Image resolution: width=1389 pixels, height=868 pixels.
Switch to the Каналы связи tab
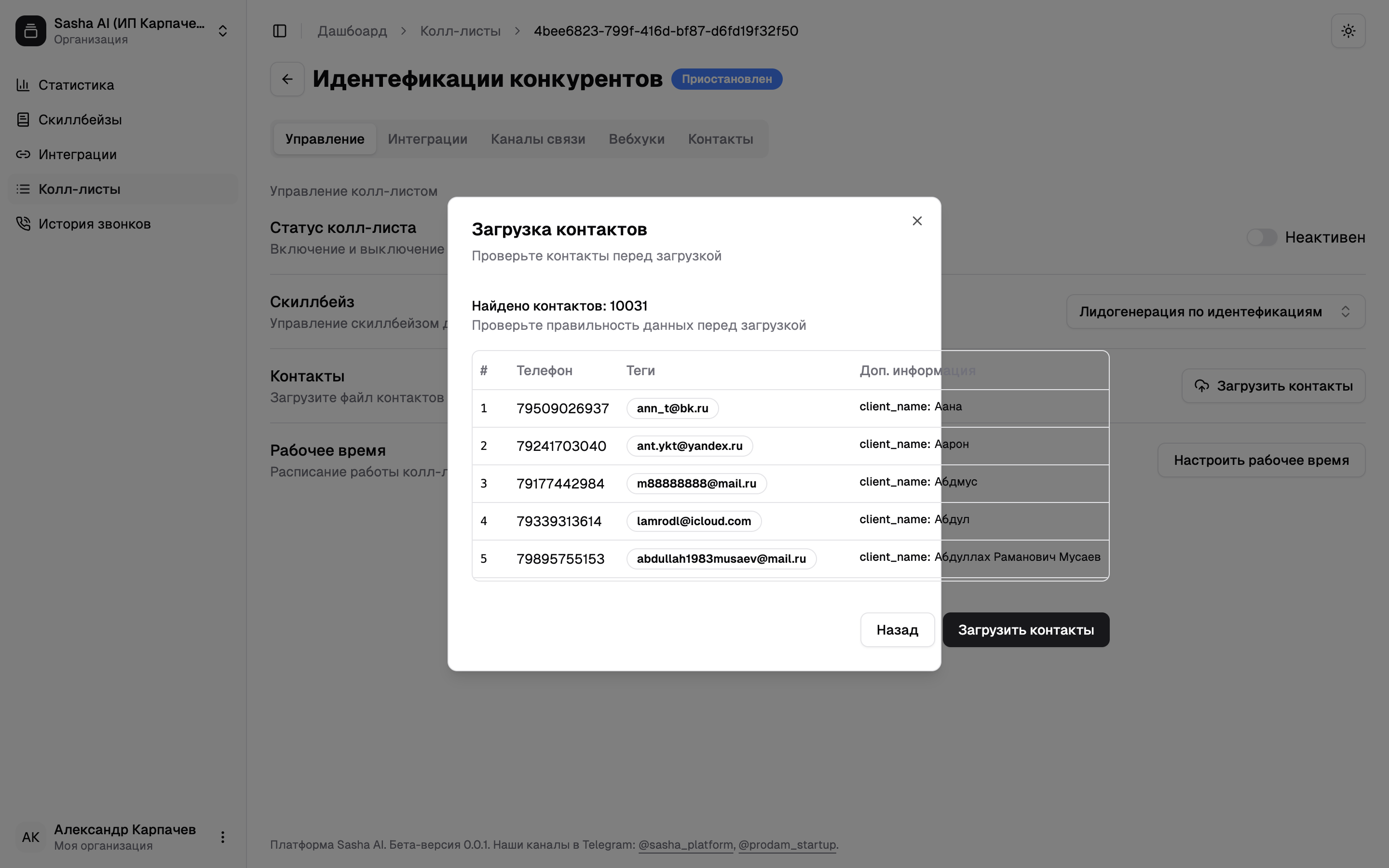[x=538, y=139]
